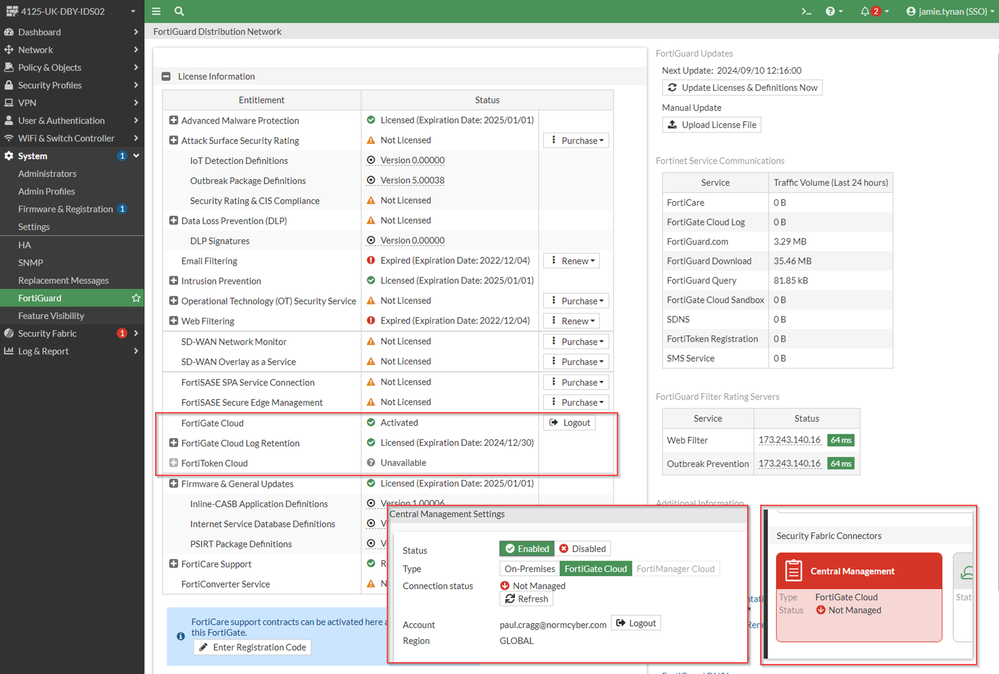Image resolution: width=999 pixels, height=674 pixels.
Task: Expand FortiGate Cloud Log Retention row
Action: click(173, 443)
